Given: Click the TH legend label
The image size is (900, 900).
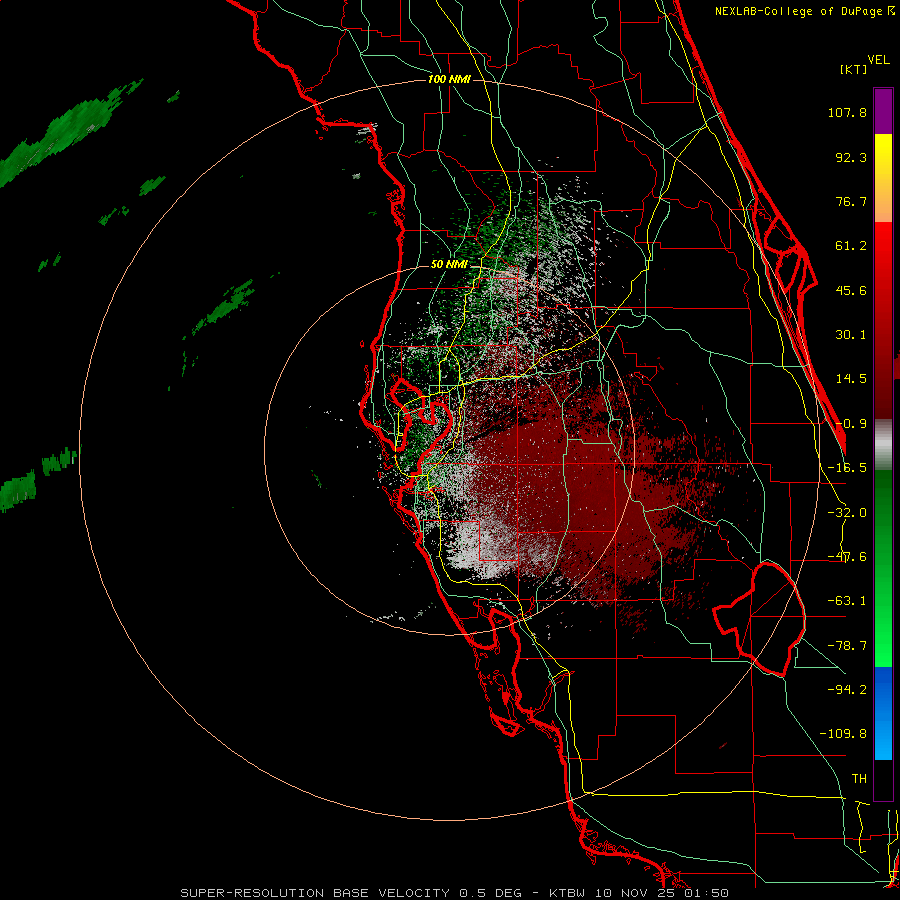Looking at the screenshot, I should point(859,778).
